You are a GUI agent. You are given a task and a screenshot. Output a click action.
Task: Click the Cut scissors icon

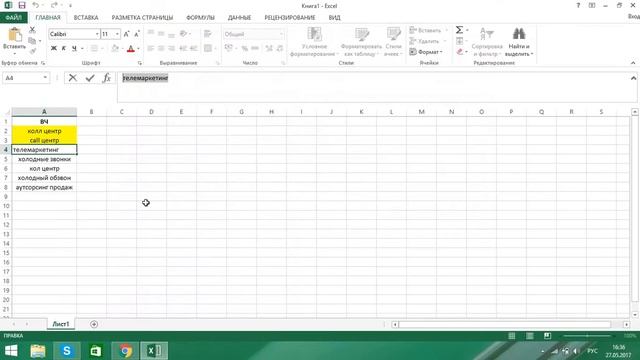[32, 30]
